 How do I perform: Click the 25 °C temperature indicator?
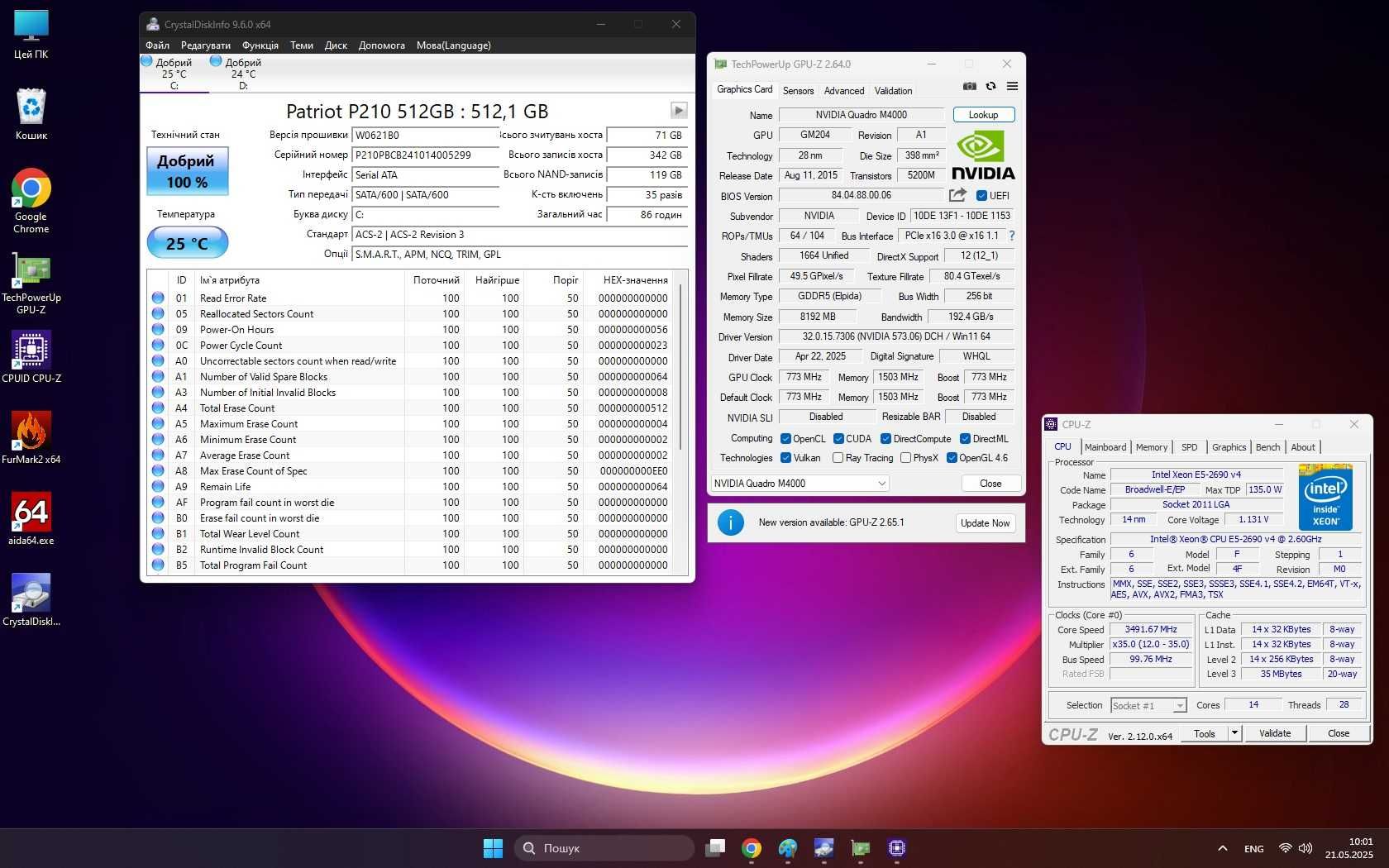pyautogui.click(x=188, y=244)
